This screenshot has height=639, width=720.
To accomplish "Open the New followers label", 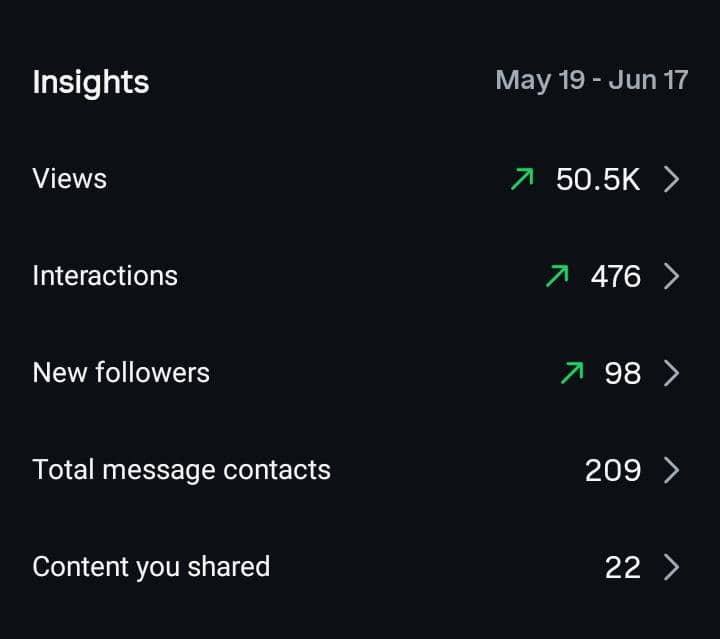I will [121, 373].
